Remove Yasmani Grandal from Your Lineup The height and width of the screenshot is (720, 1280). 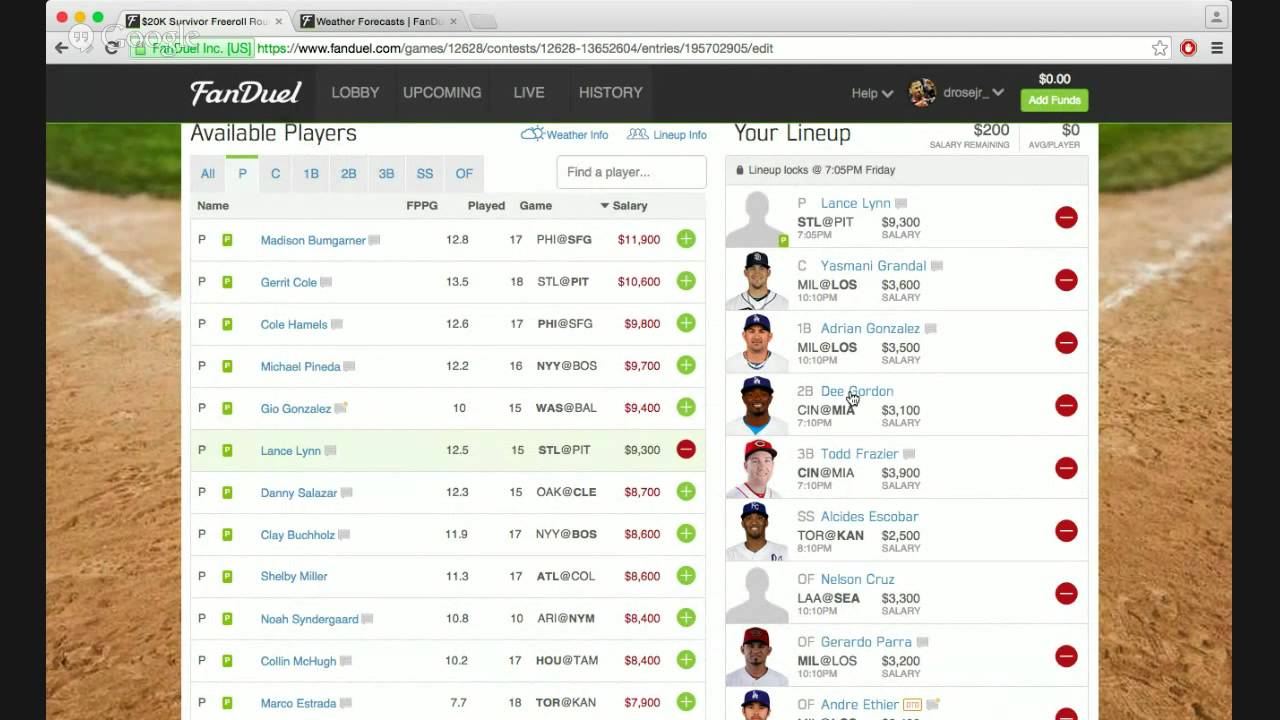1066,280
